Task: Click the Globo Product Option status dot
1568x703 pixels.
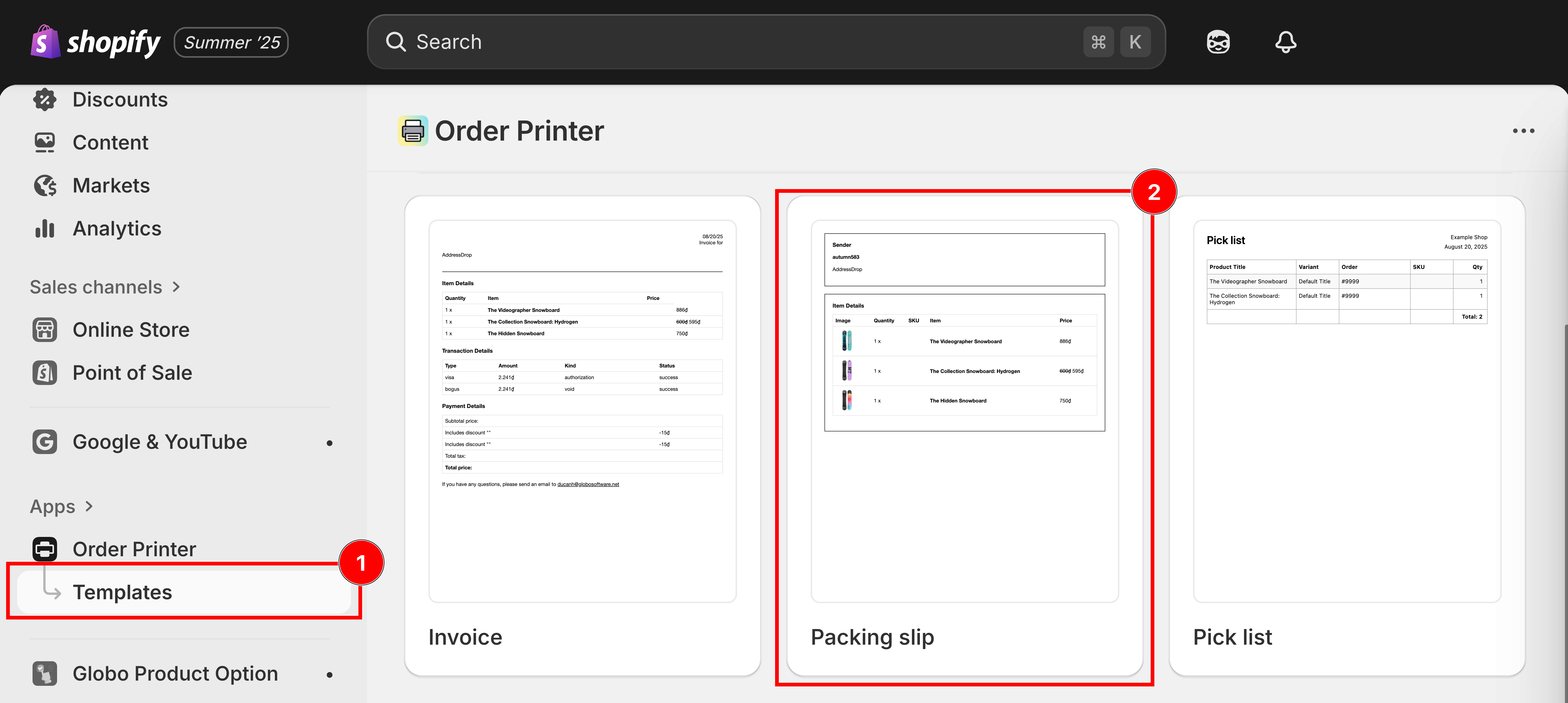Action: 329,674
